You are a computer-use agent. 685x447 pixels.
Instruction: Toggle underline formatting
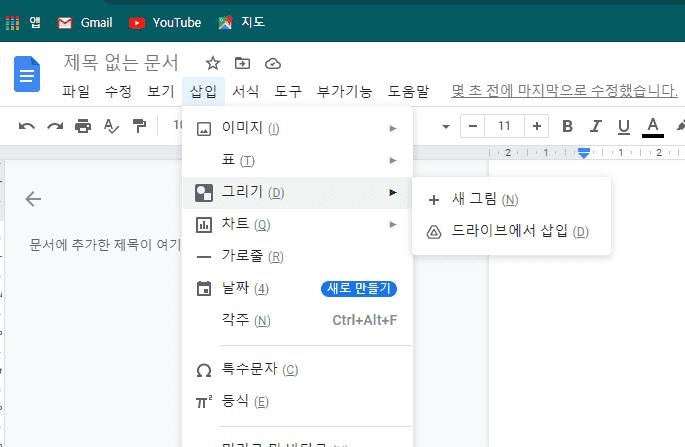tap(624, 127)
